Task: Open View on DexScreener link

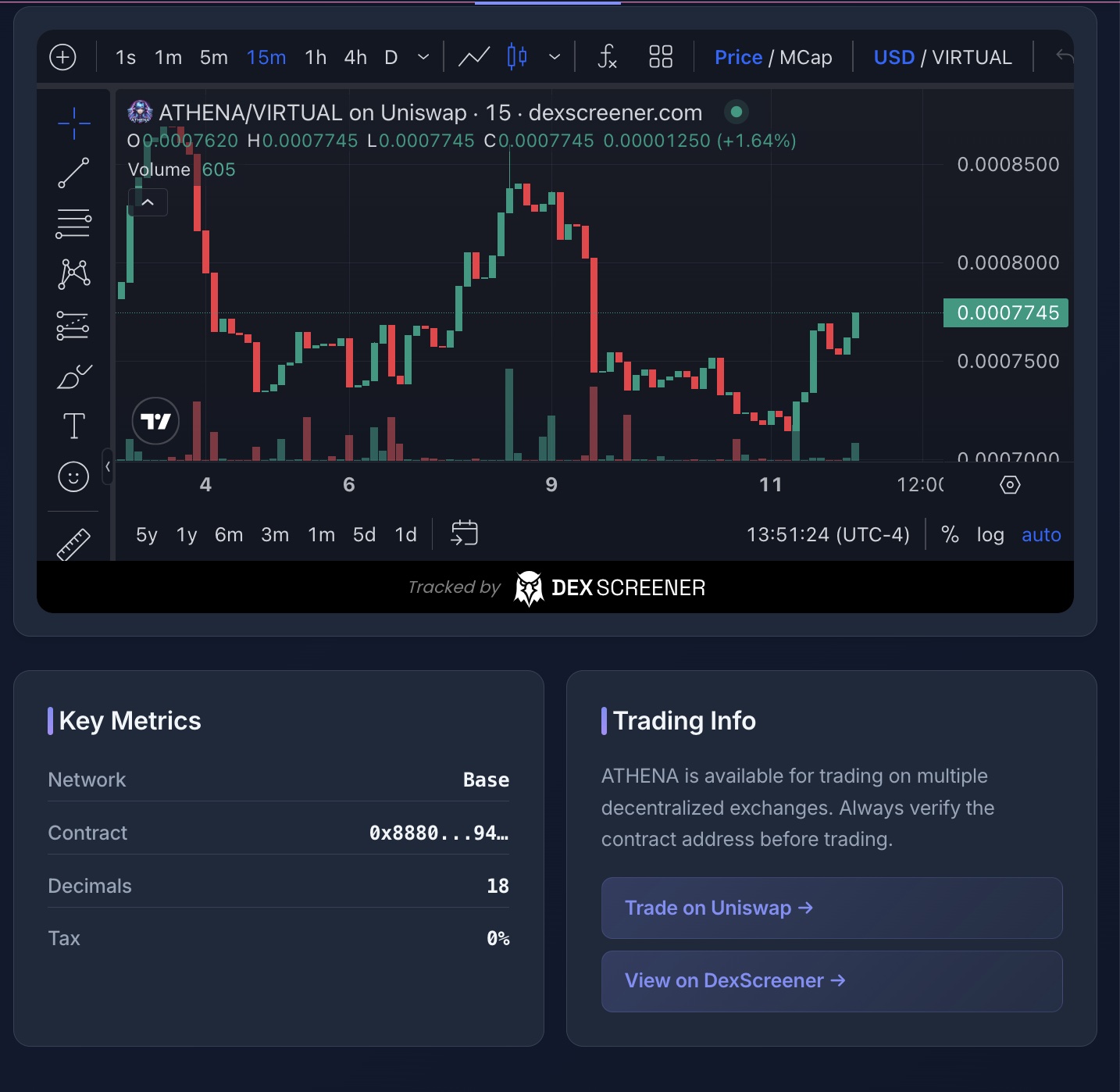Action: coord(831,980)
